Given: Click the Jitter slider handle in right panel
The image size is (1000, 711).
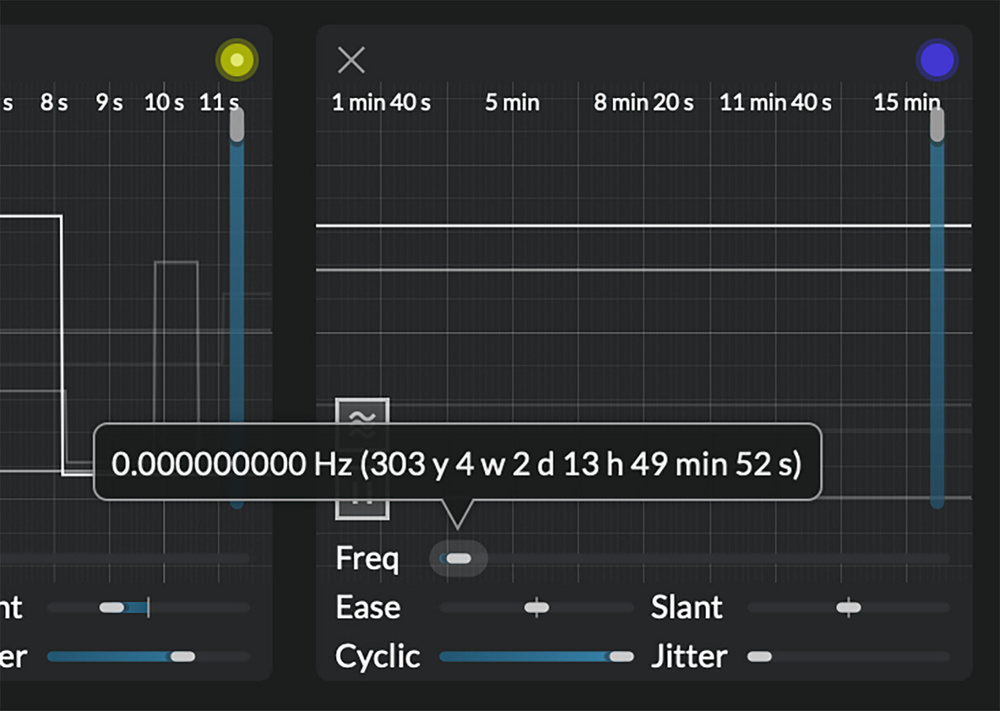Looking at the screenshot, I should pyautogui.click(x=760, y=657).
